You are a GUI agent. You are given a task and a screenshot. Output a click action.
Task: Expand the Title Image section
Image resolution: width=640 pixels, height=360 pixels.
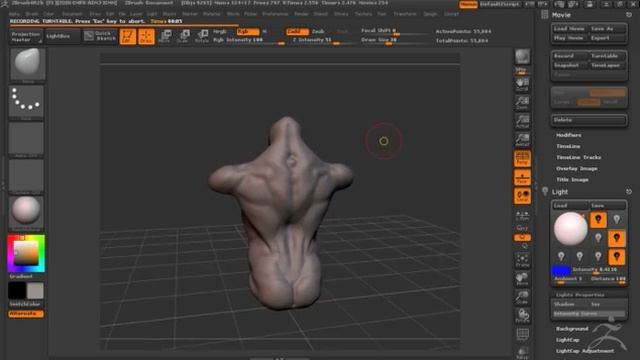coord(572,179)
